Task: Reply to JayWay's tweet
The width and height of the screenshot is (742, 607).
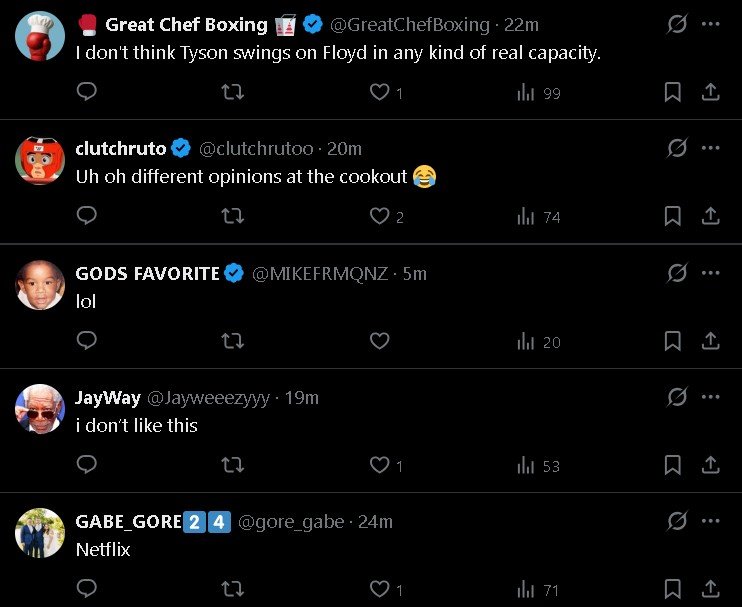Action: pyautogui.click(x=87, y=465)
